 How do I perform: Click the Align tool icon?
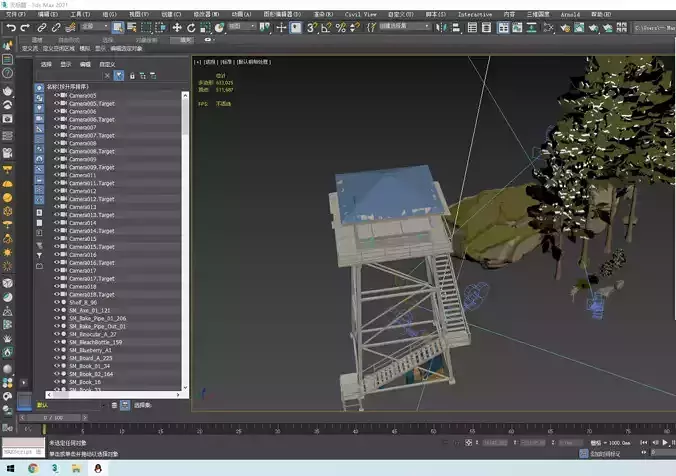(x=456, y=28)
